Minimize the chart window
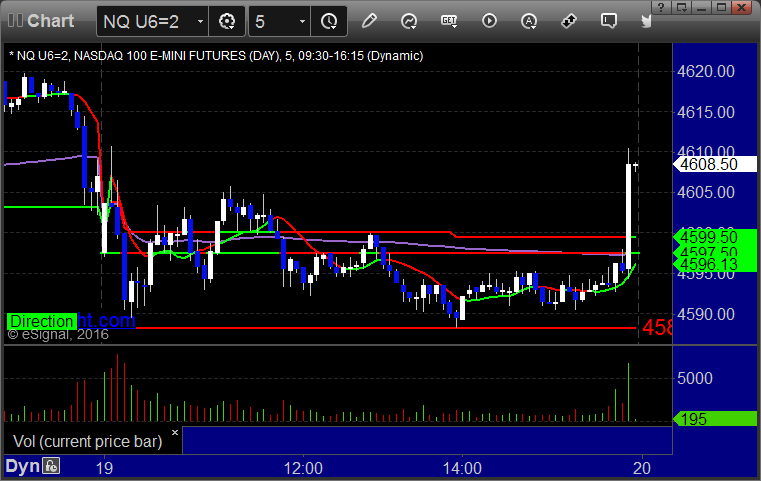 (701, 7)
